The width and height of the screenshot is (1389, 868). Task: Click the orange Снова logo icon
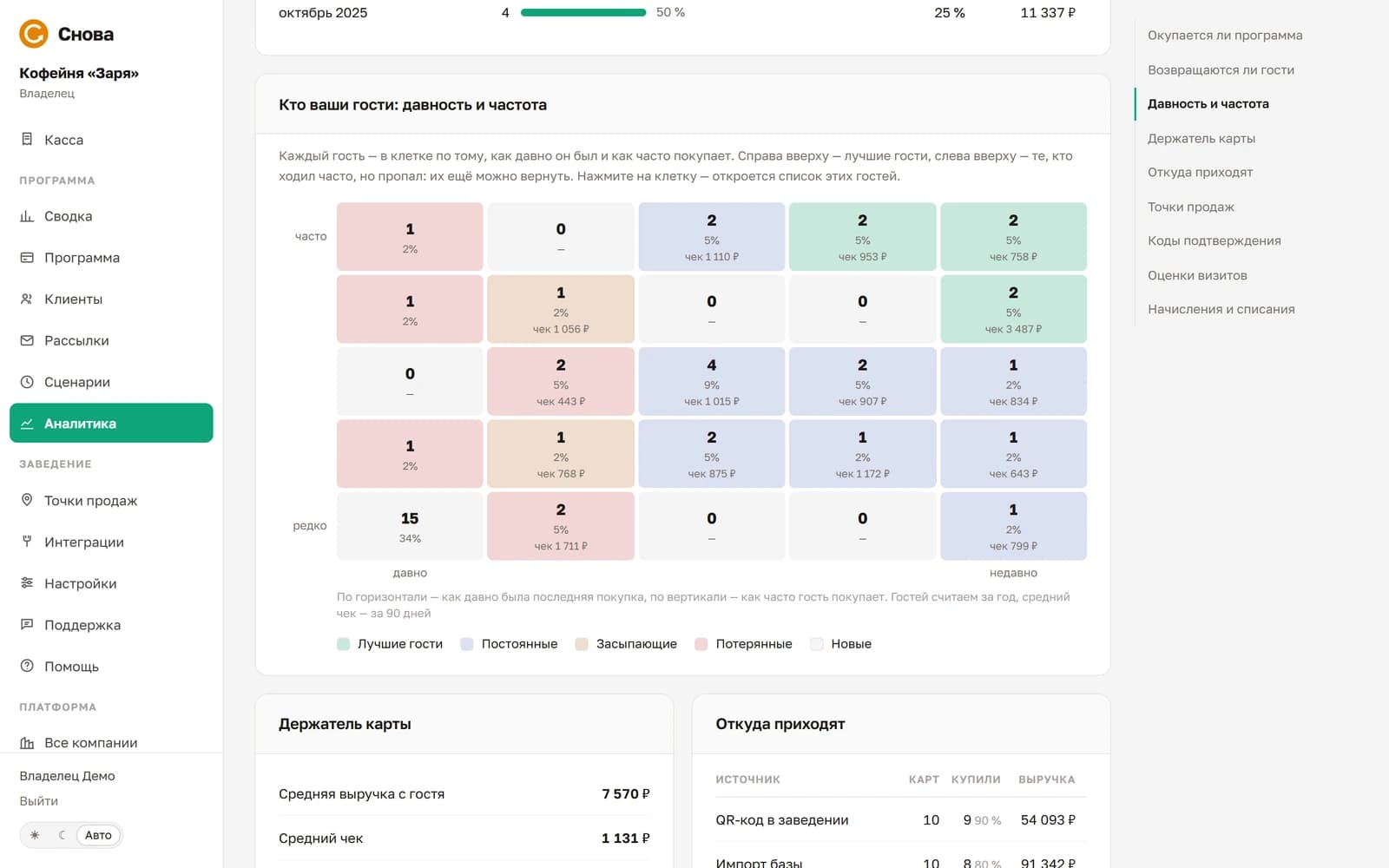coord(33,34)
